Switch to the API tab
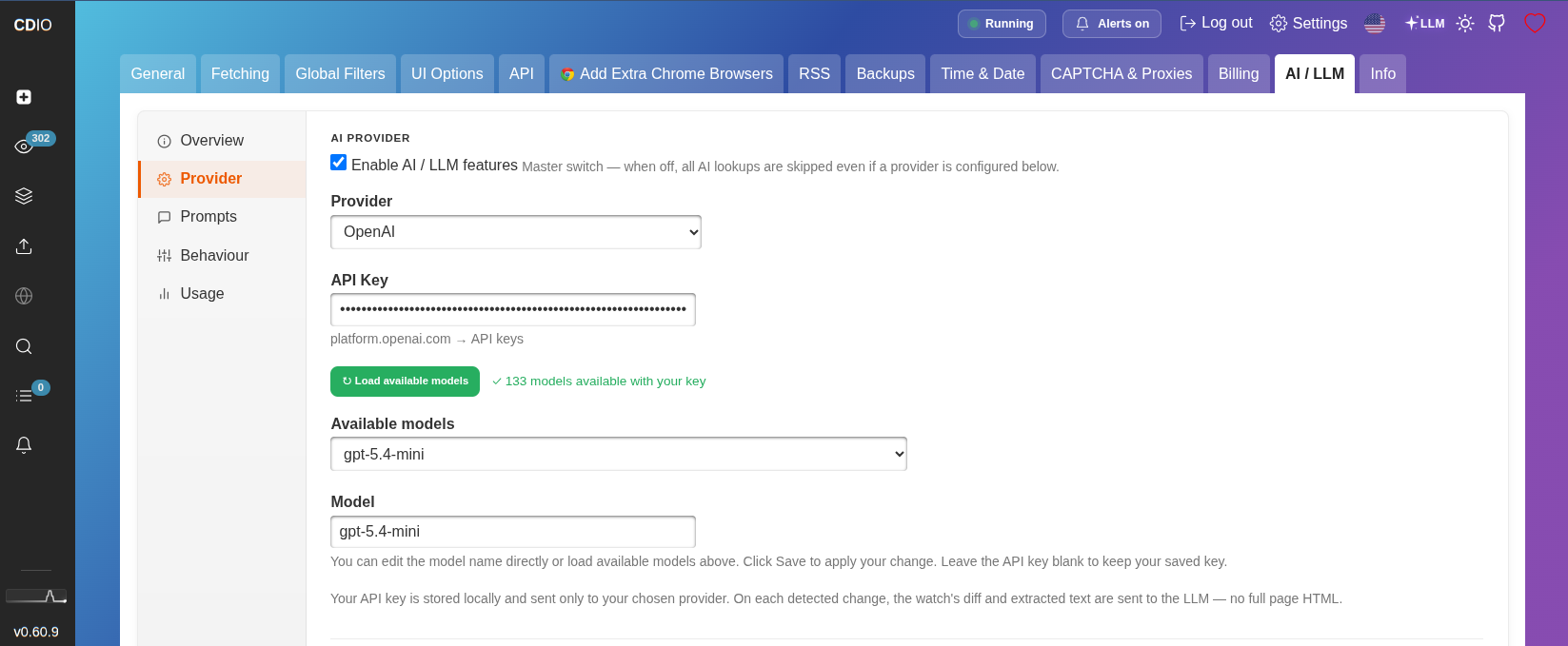This screenshot has height=646, width=1568. pyautogui.click(x=522, y=73)
